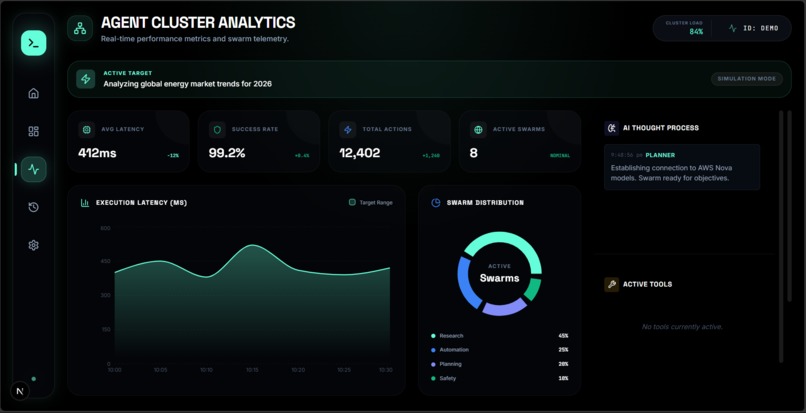Open the Home page from sidebar
The image size is (806, 413).
coord(33,93)
